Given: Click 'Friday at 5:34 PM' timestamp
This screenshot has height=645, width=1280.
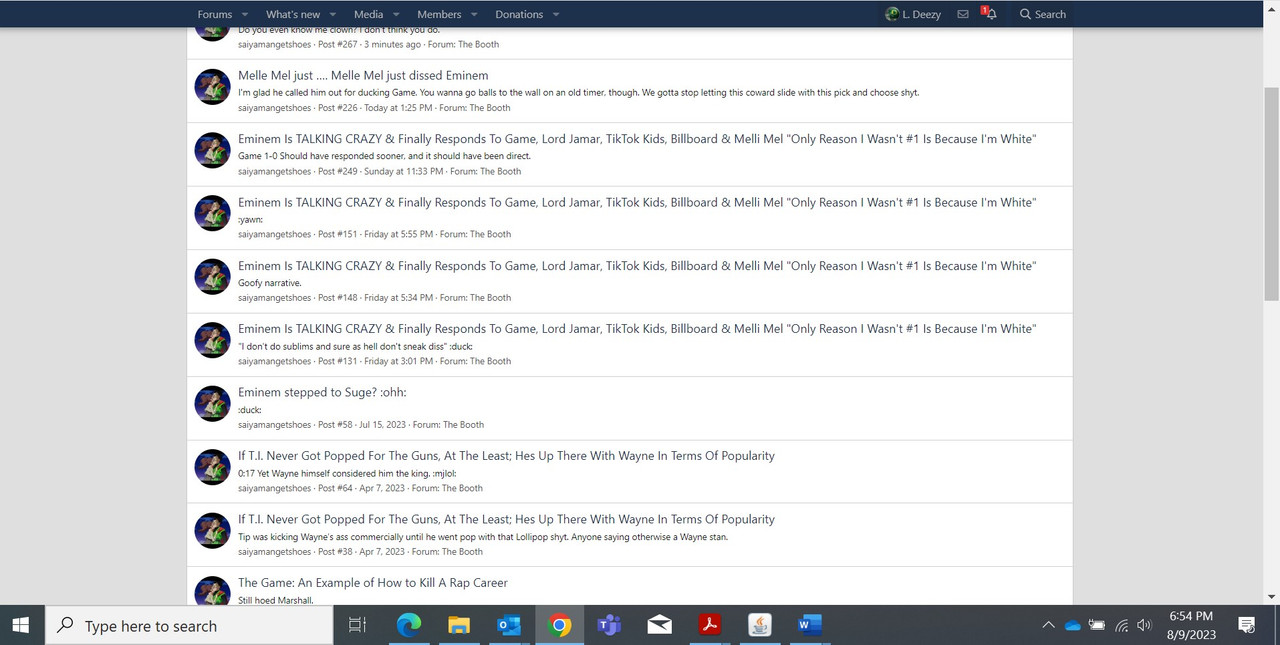Looking at the screenshot, I should [x=399, y=298].
